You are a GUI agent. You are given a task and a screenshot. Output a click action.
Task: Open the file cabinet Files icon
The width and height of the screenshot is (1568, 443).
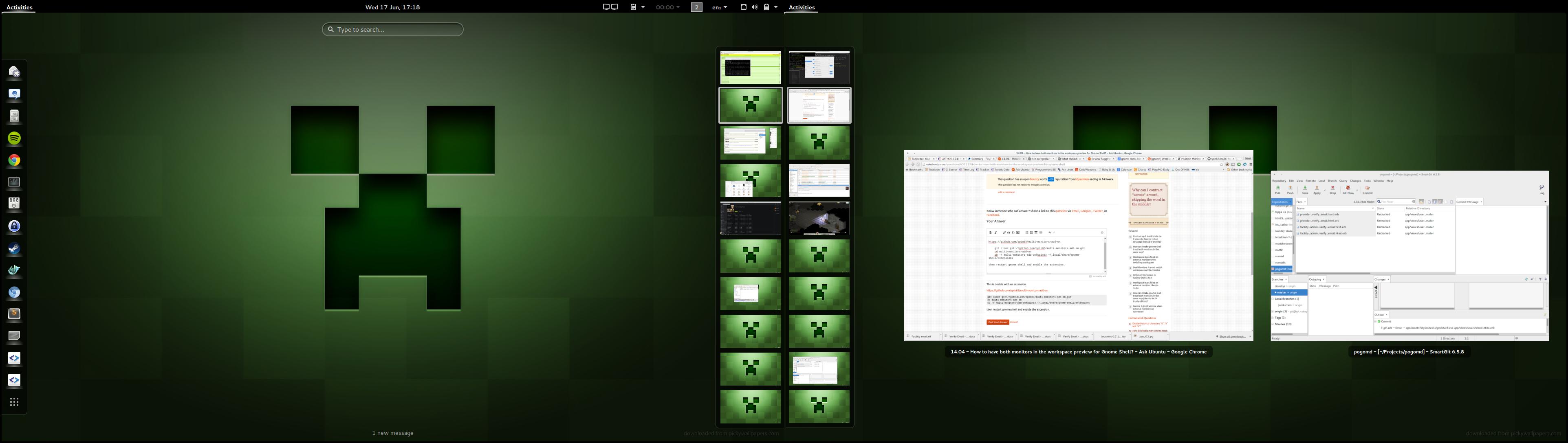click(x=14, y=116)
